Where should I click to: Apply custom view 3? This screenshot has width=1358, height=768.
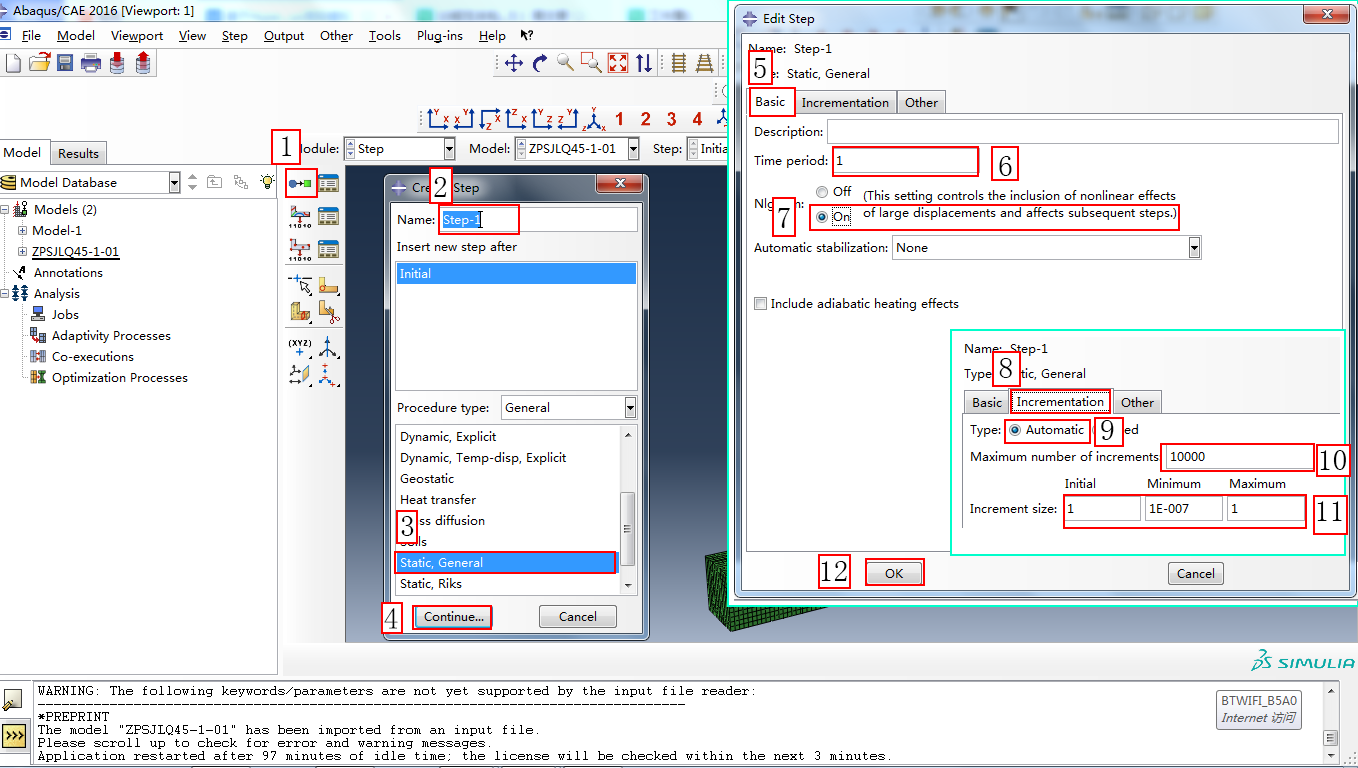tap(672, 119)
